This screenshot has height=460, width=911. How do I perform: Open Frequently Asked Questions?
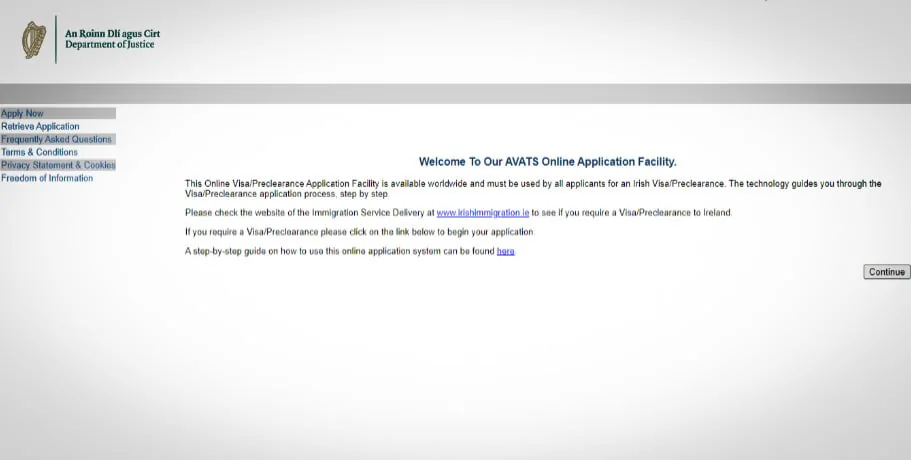point(56,139)
